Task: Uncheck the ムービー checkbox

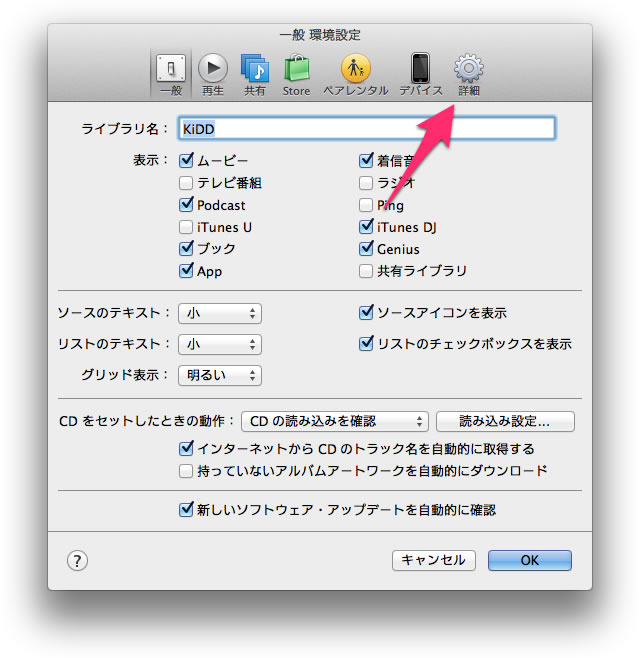Action: (186, 160)
